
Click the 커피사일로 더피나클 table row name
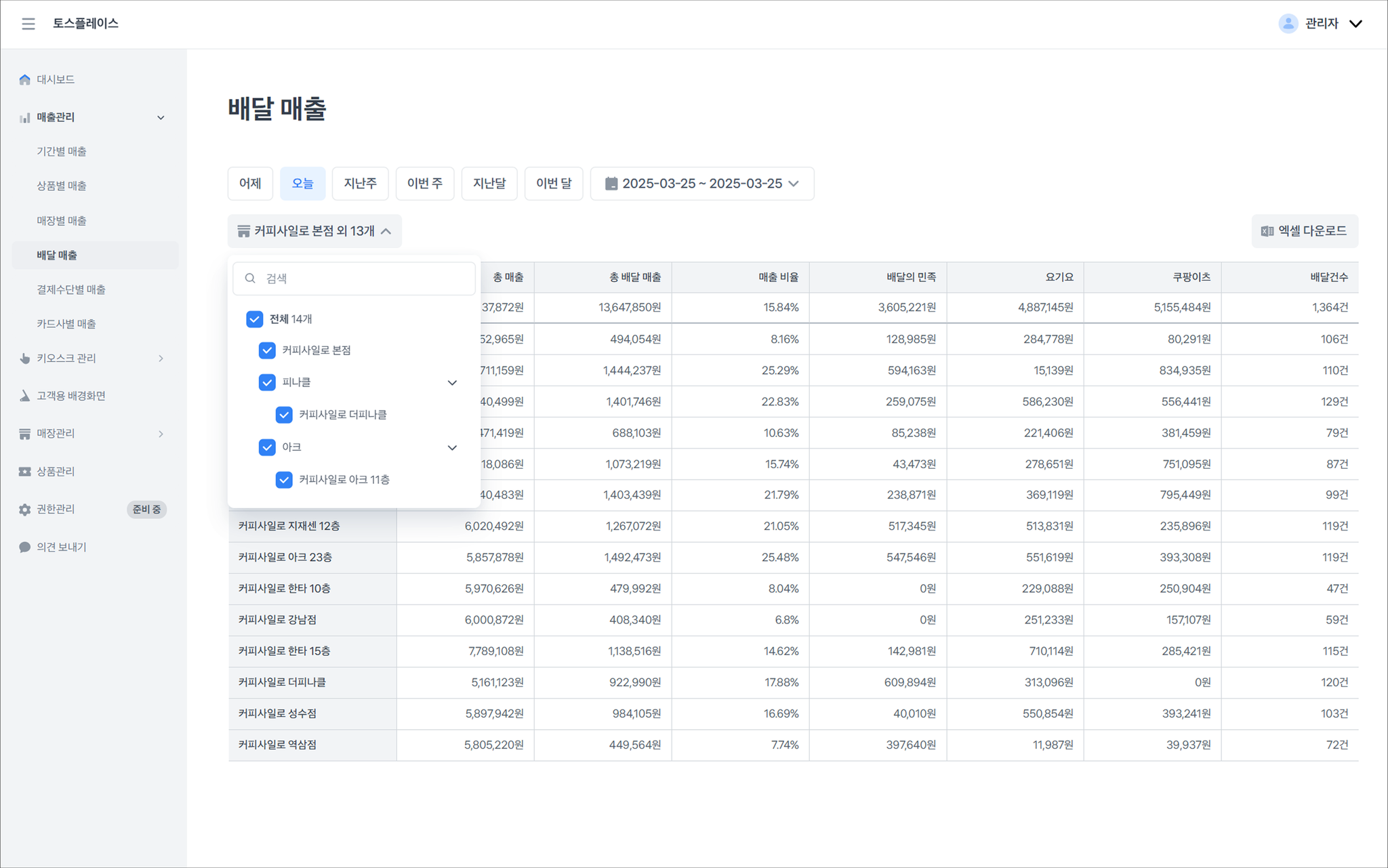(x=282, y=682)
